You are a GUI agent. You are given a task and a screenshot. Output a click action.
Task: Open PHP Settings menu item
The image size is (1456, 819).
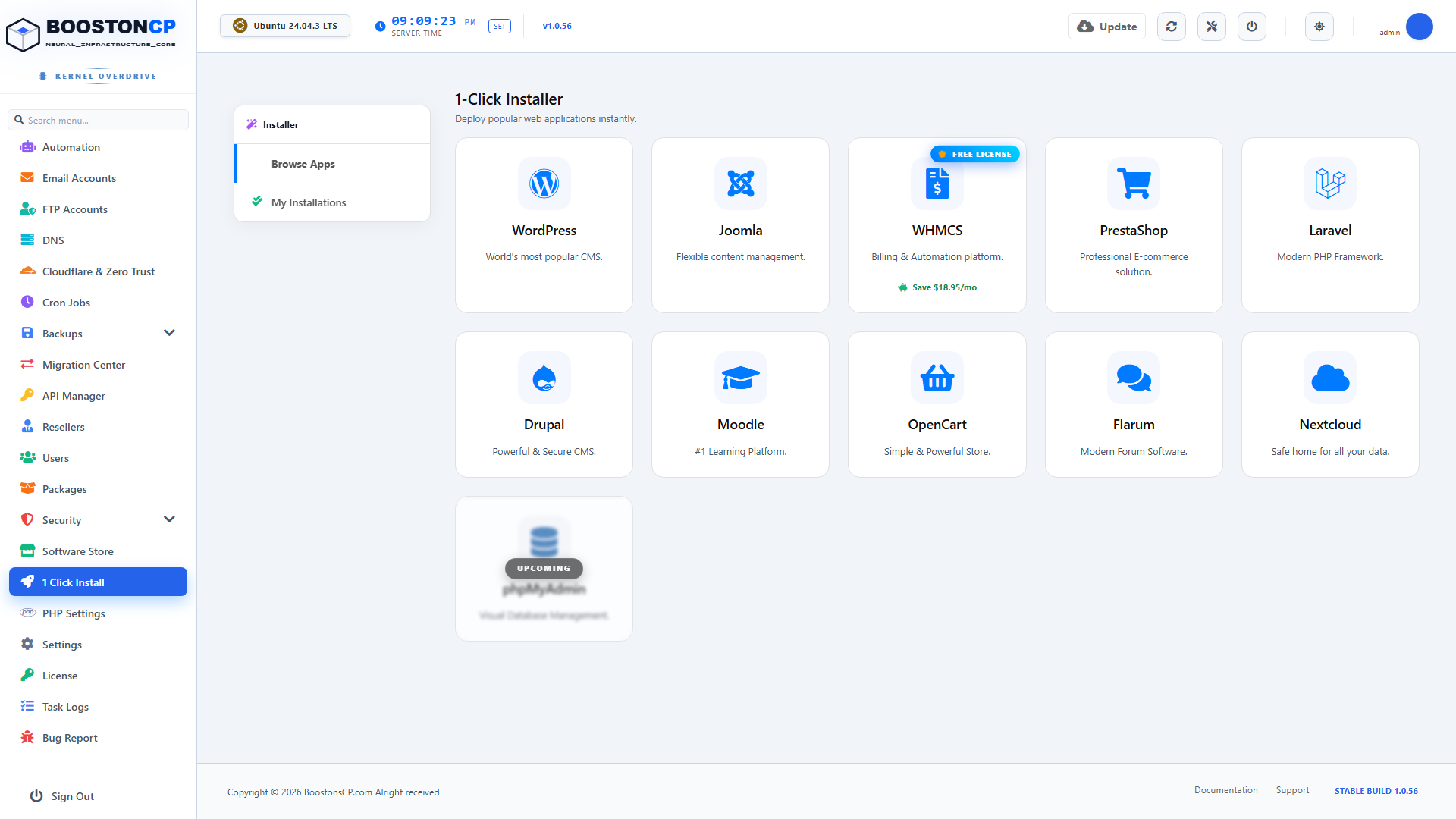[x=98, y=613]
